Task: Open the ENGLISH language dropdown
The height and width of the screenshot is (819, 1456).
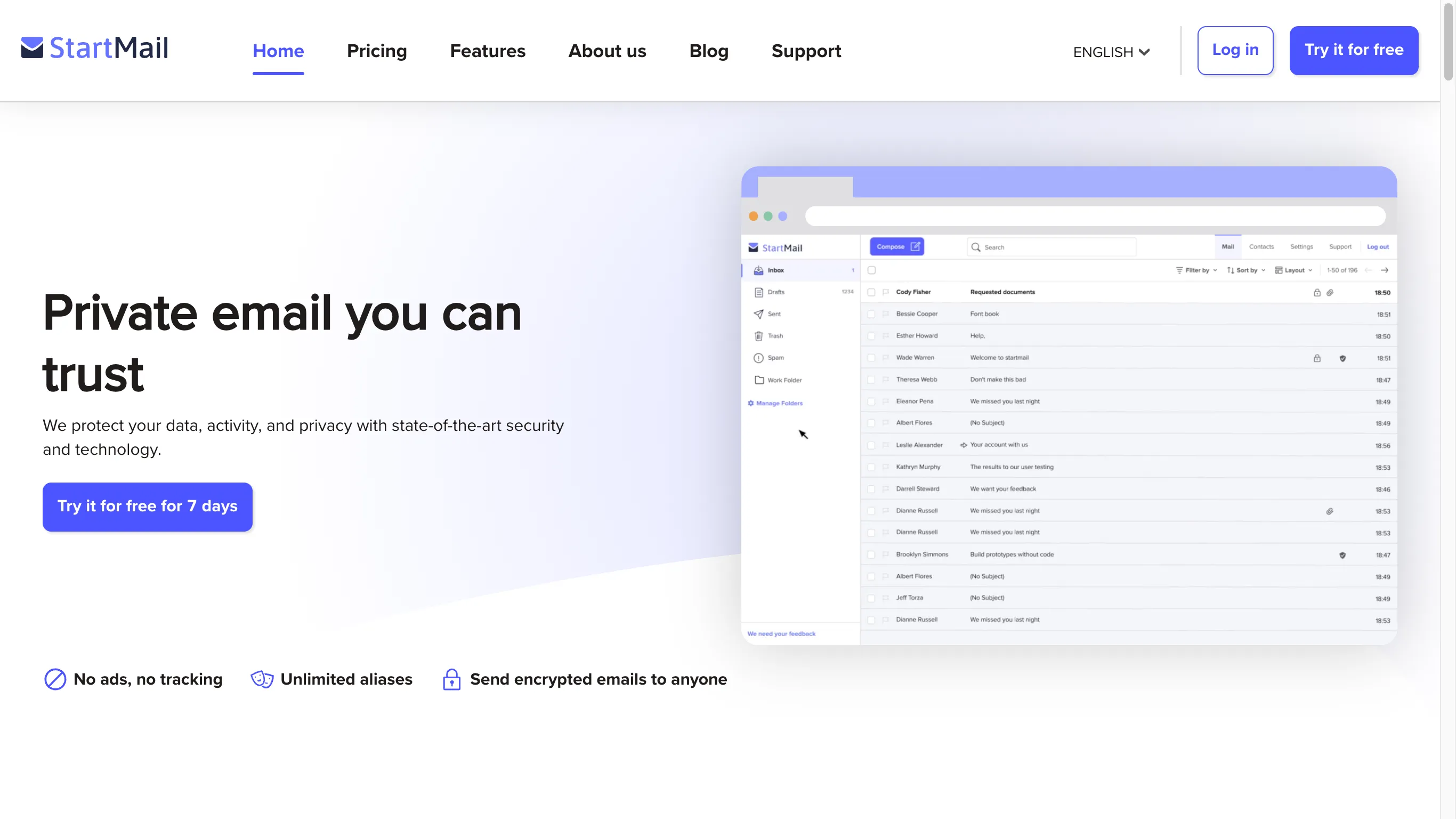Action: click(x=1111, y=52)
